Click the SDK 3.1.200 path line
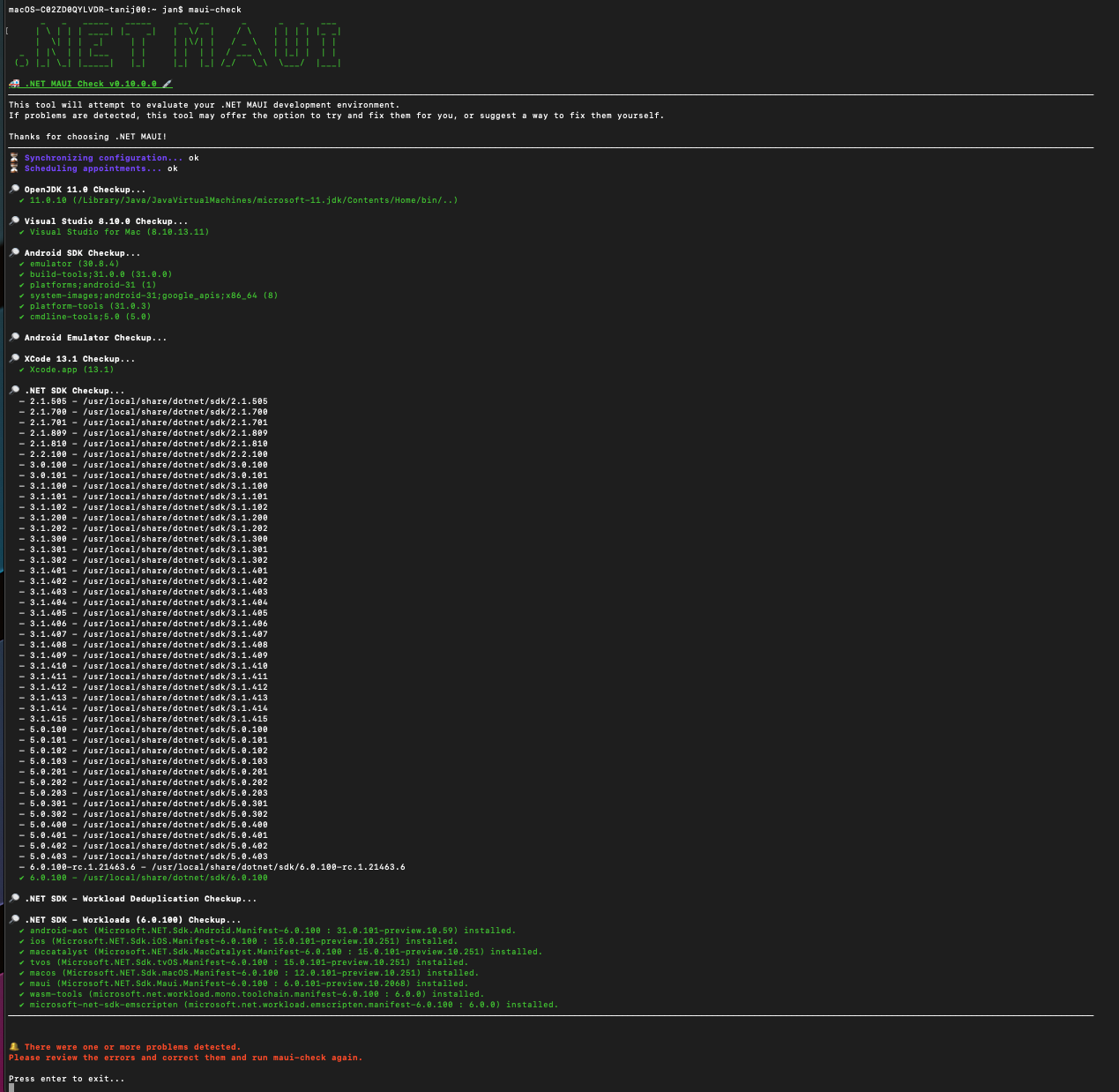Screen dimensions: 1119x1092 [x=144, y=518]
